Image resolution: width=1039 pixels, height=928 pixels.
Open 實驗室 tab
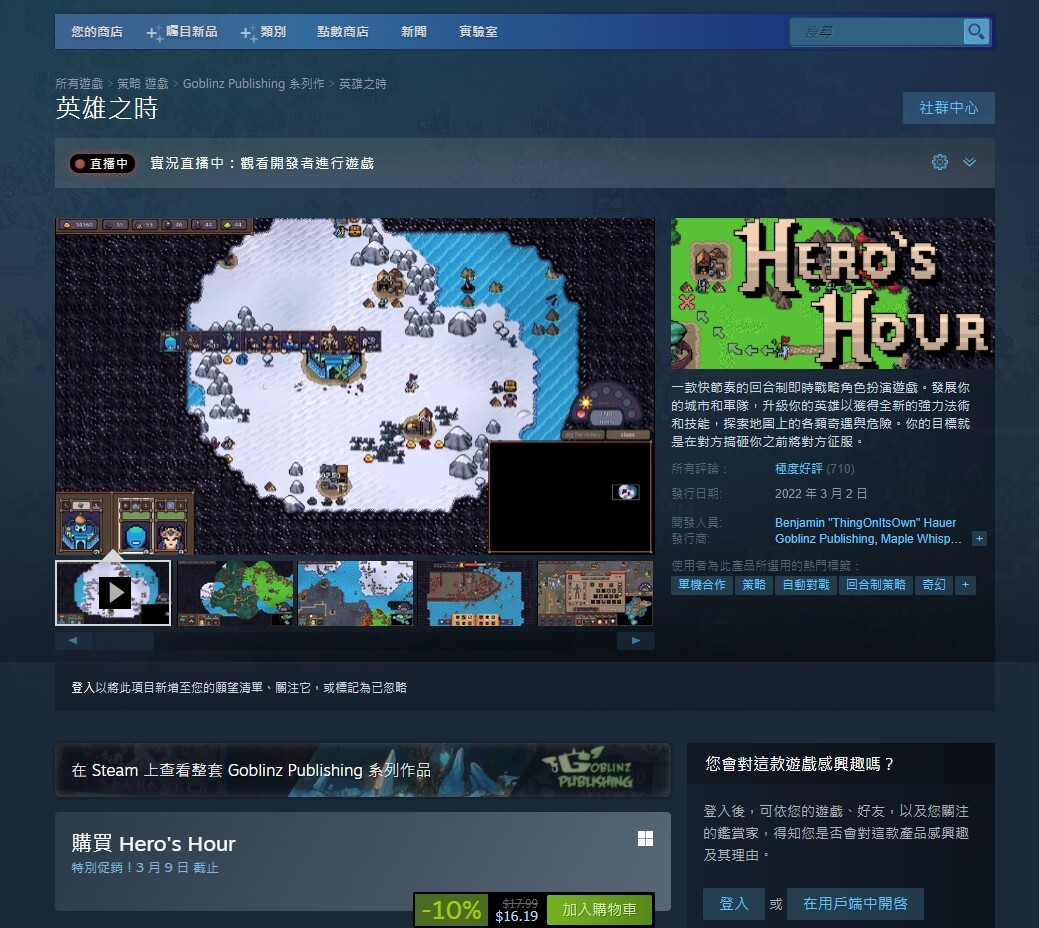click(x=478, y=31)
